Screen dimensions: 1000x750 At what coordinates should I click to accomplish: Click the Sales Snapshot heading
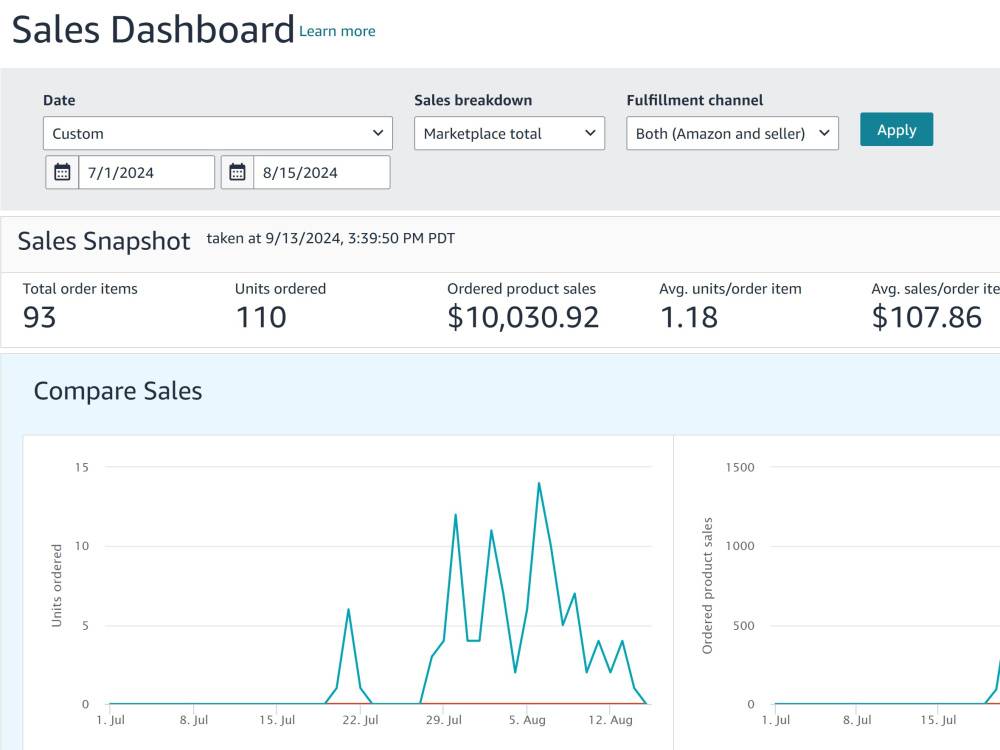point(104,241)
